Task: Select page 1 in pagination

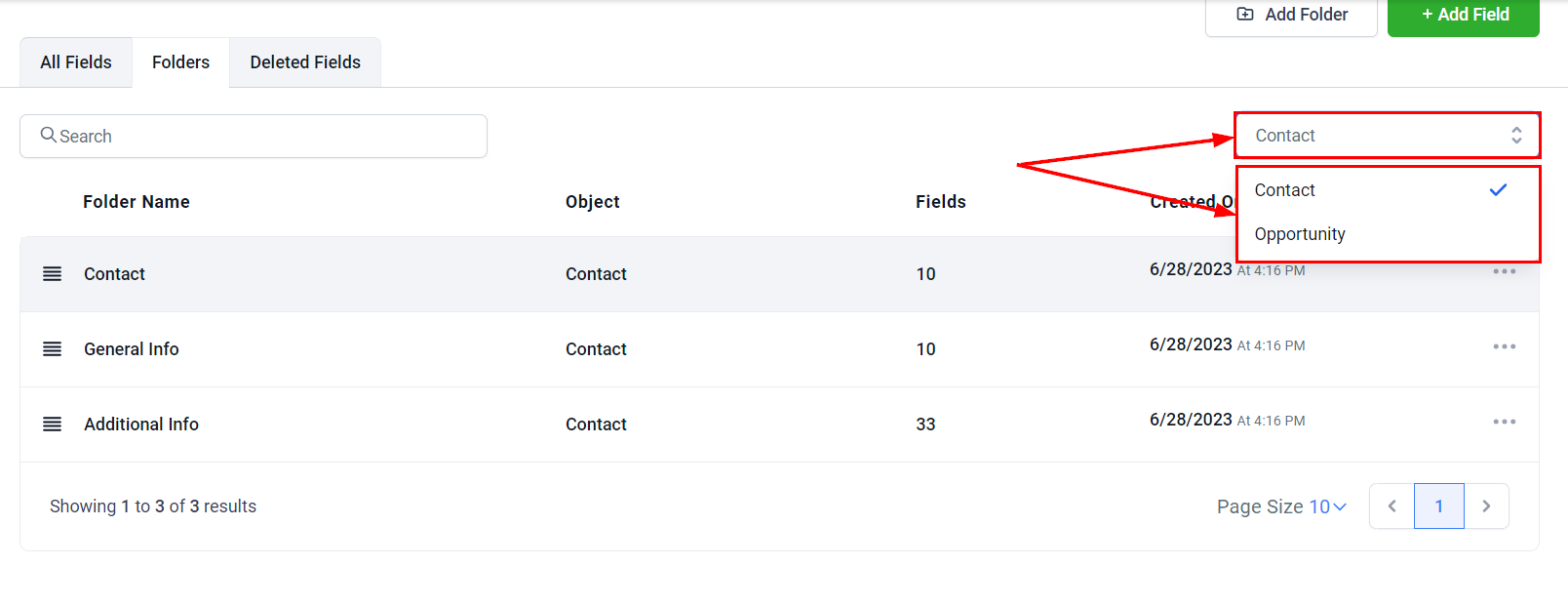Action: 1438,506
